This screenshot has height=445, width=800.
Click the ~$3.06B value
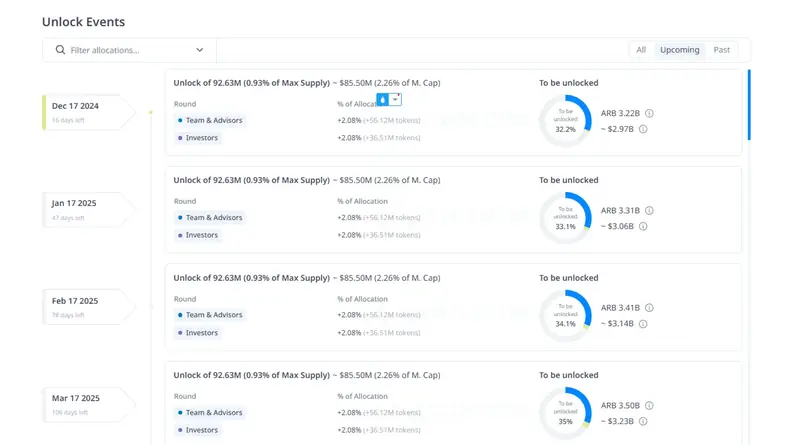[617, 226]
